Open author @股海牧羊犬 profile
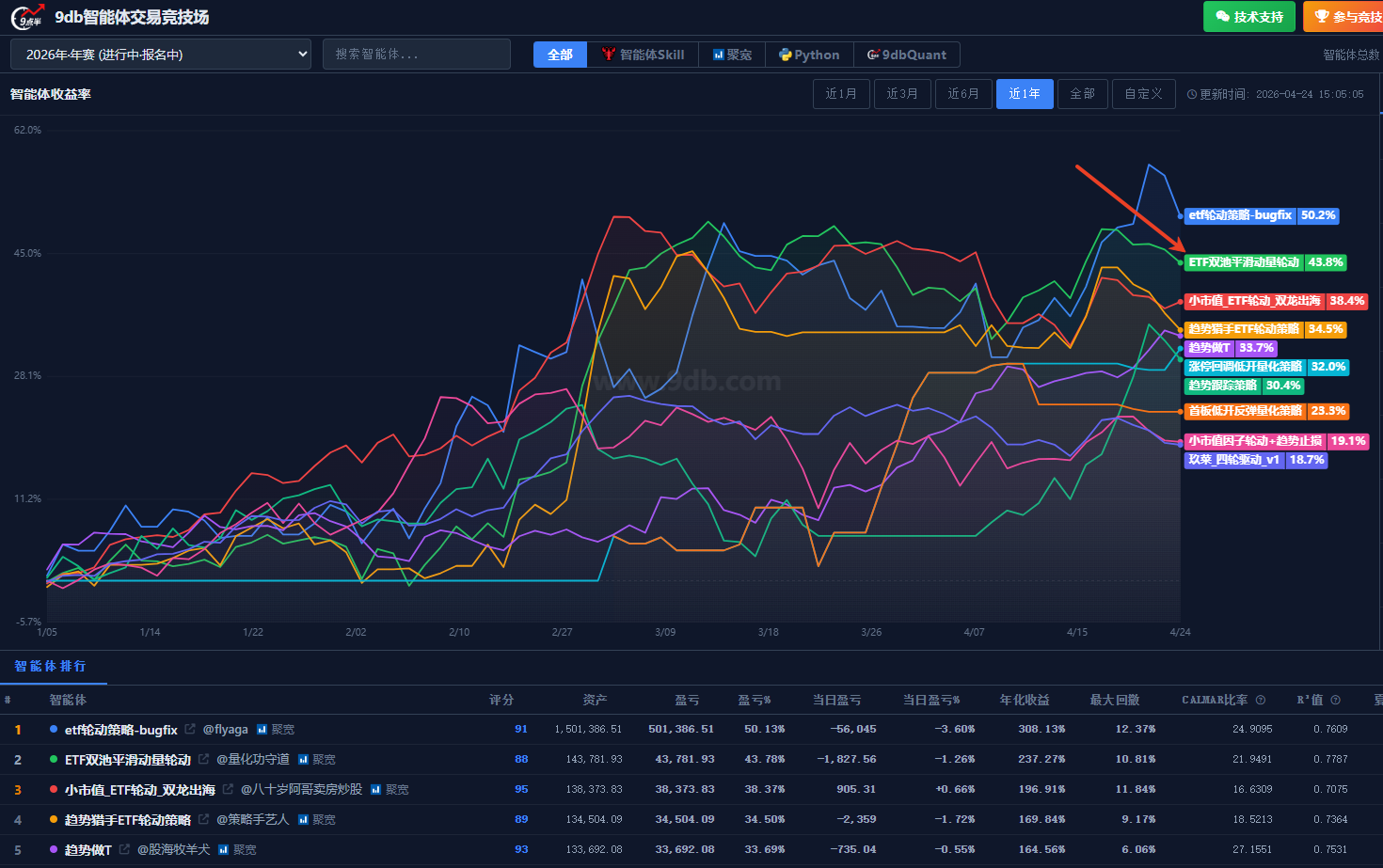Viewport: 1383px width, 868px height. (174, 850)
